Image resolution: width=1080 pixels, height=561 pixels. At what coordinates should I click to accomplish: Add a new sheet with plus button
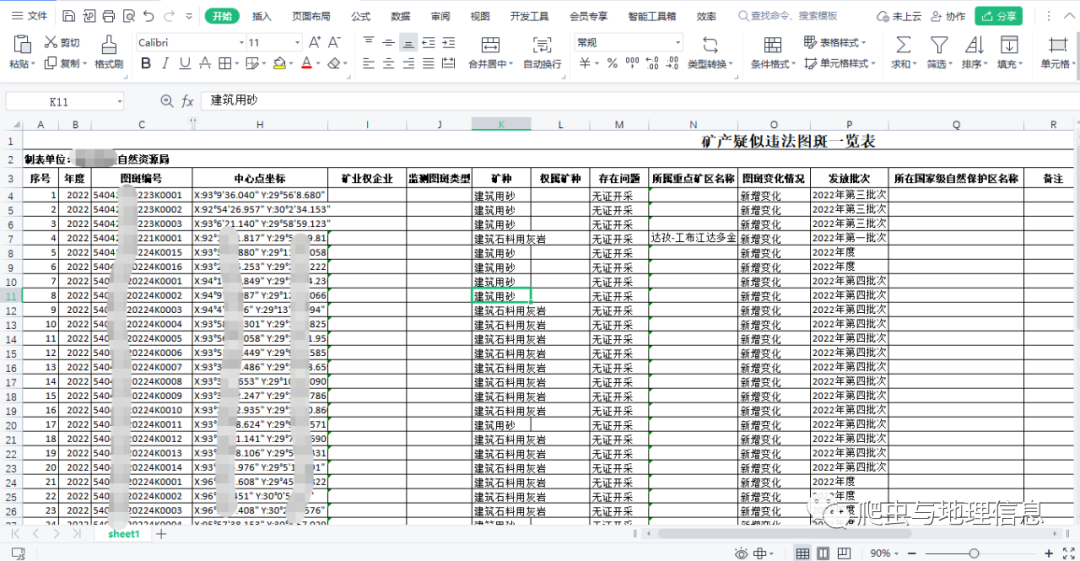coord(161,534)
